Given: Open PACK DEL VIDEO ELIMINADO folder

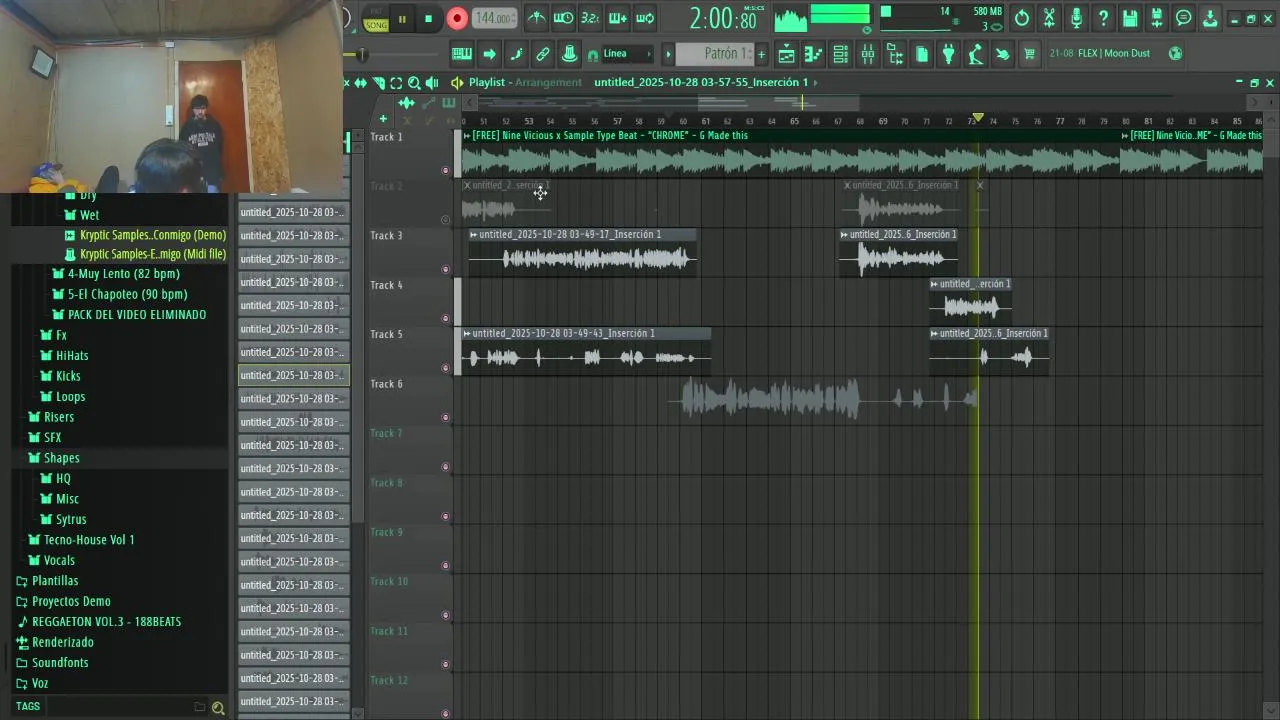Looking at the screenshot, I should [x=137, y=315].
